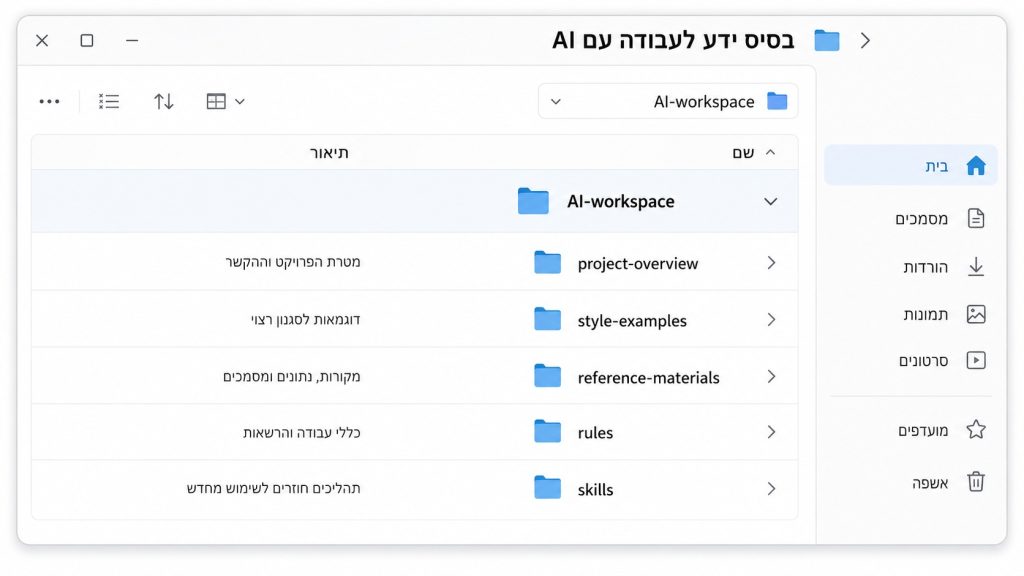Click the rules folder icon
Screen dimensions: 1024x576
(x=547, y=432)
